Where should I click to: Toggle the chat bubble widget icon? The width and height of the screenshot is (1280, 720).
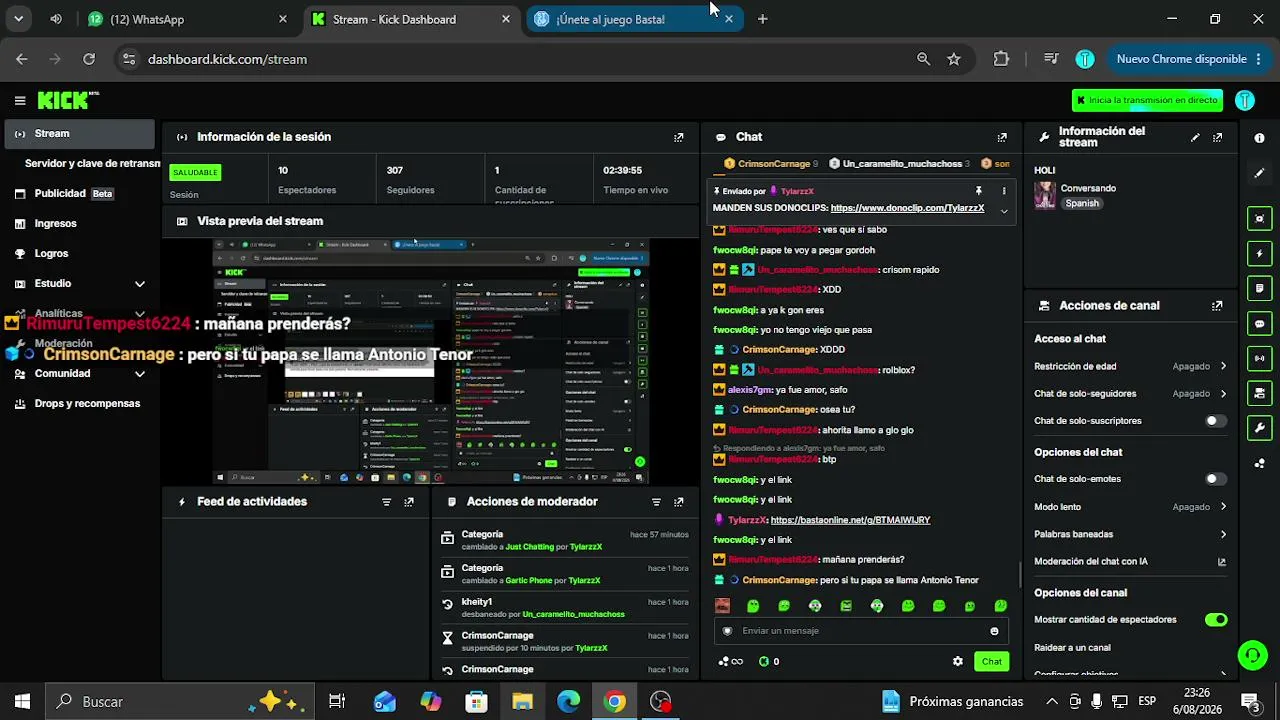(1259, 324)
